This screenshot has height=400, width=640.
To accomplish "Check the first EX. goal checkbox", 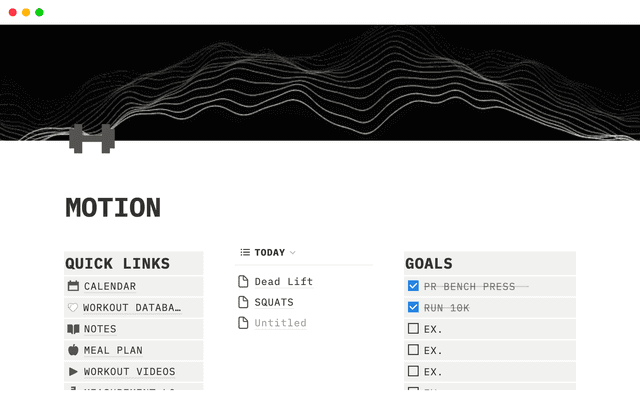I will (413, 329).
